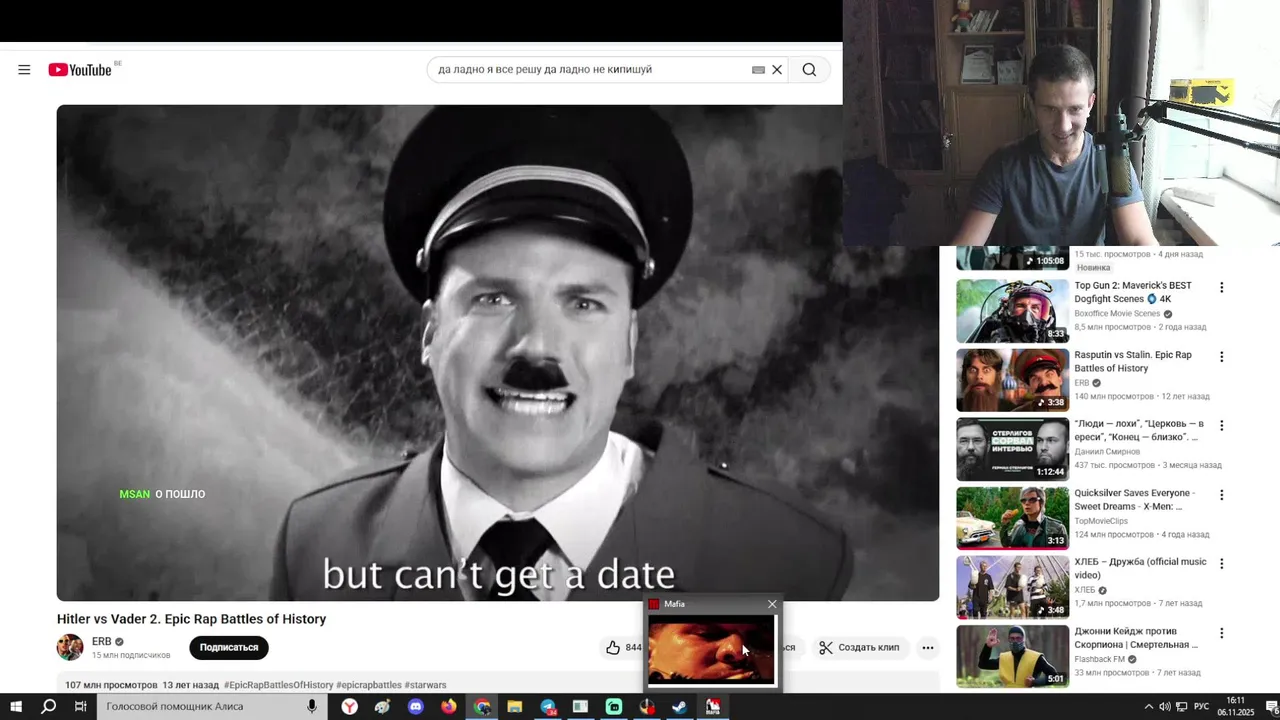Open the ERB channel name link
Image resolution: width=1280 pixels, height=720 pixels.
click(x=102, y=641)
